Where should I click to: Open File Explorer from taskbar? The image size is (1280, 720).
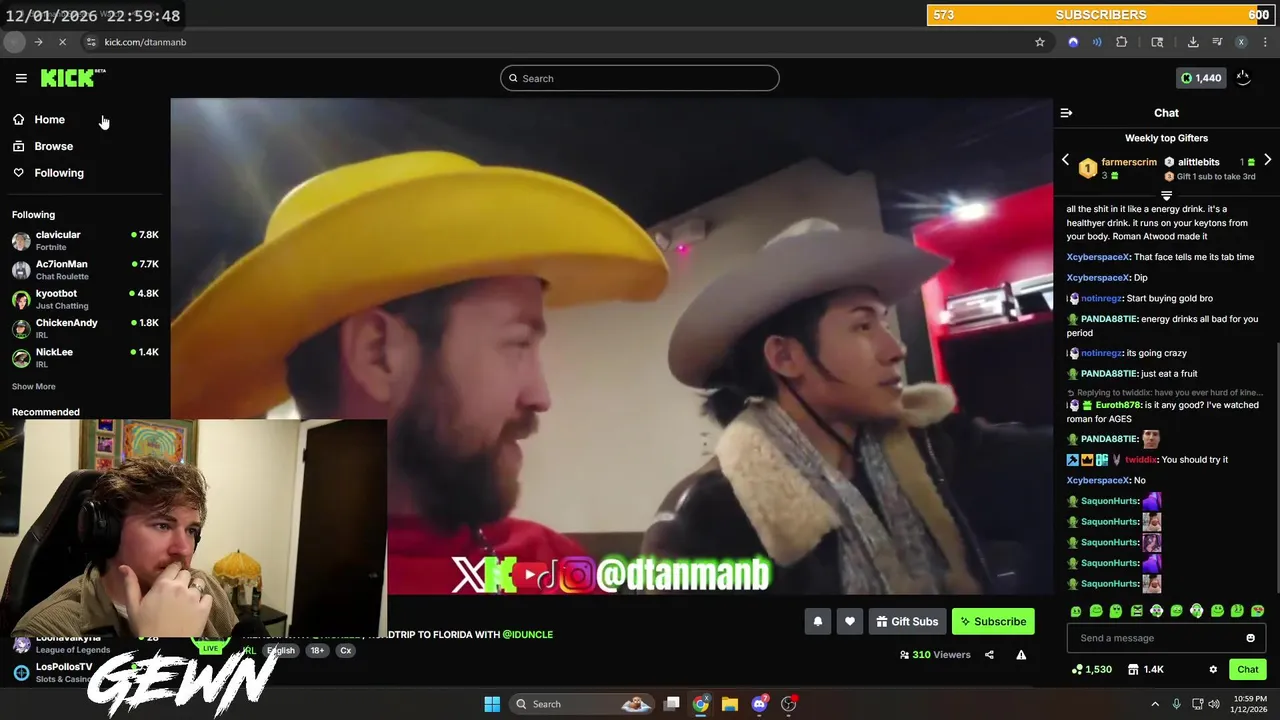pos(730,704)
